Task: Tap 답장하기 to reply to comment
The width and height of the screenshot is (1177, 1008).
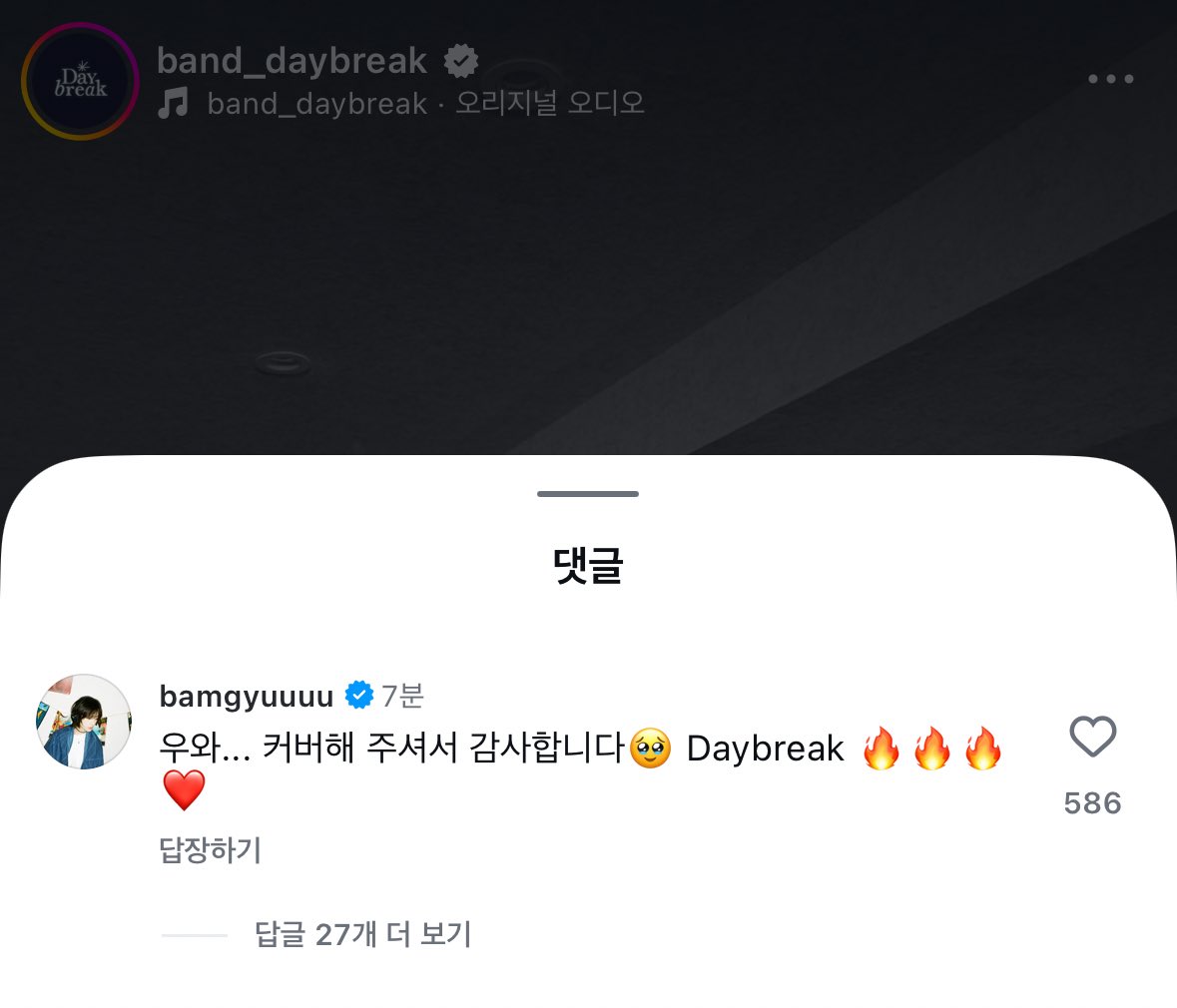Action: click(211, 849)
